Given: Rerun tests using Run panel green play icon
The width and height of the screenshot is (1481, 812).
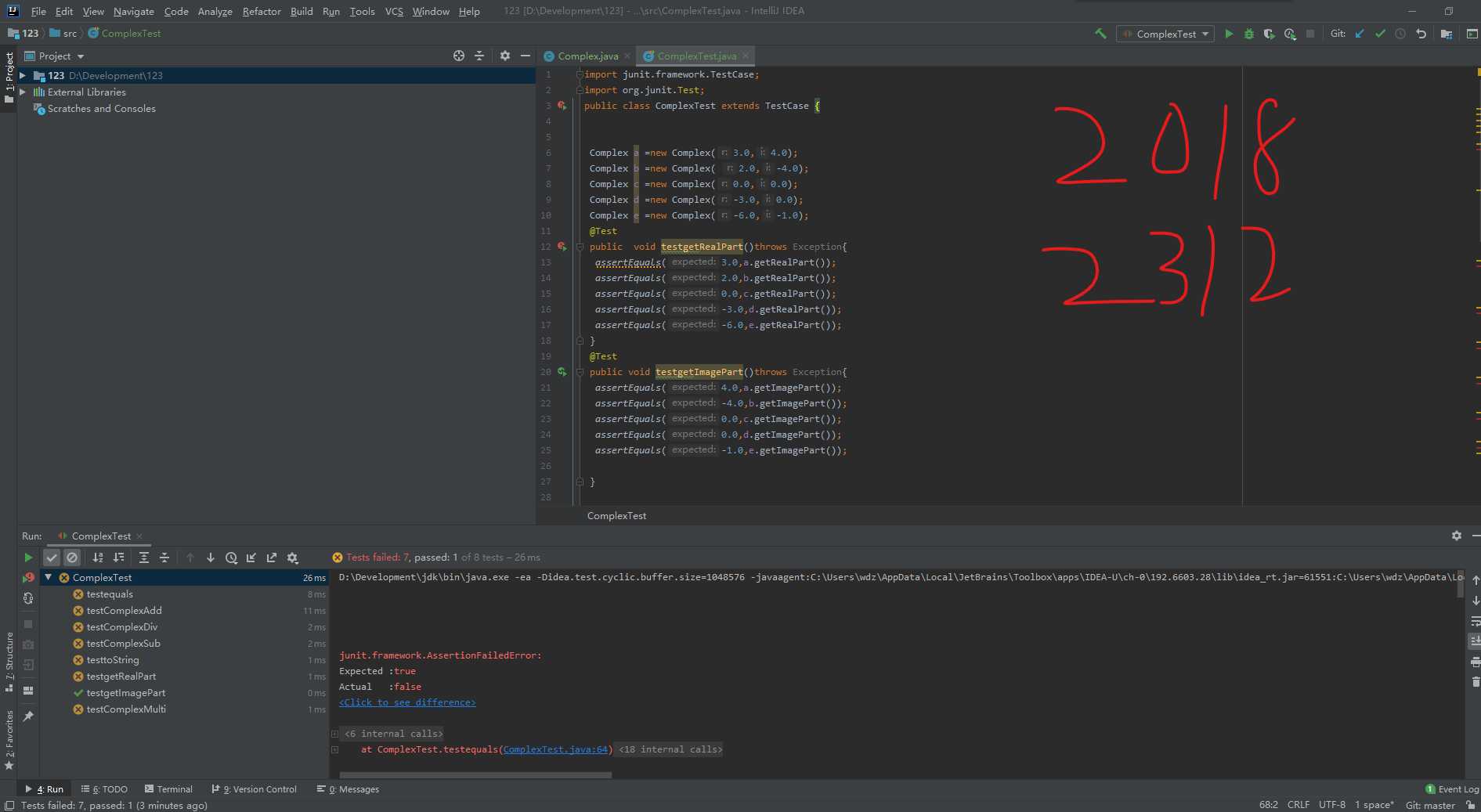Looking at the screenshot, I should [28, 558].
